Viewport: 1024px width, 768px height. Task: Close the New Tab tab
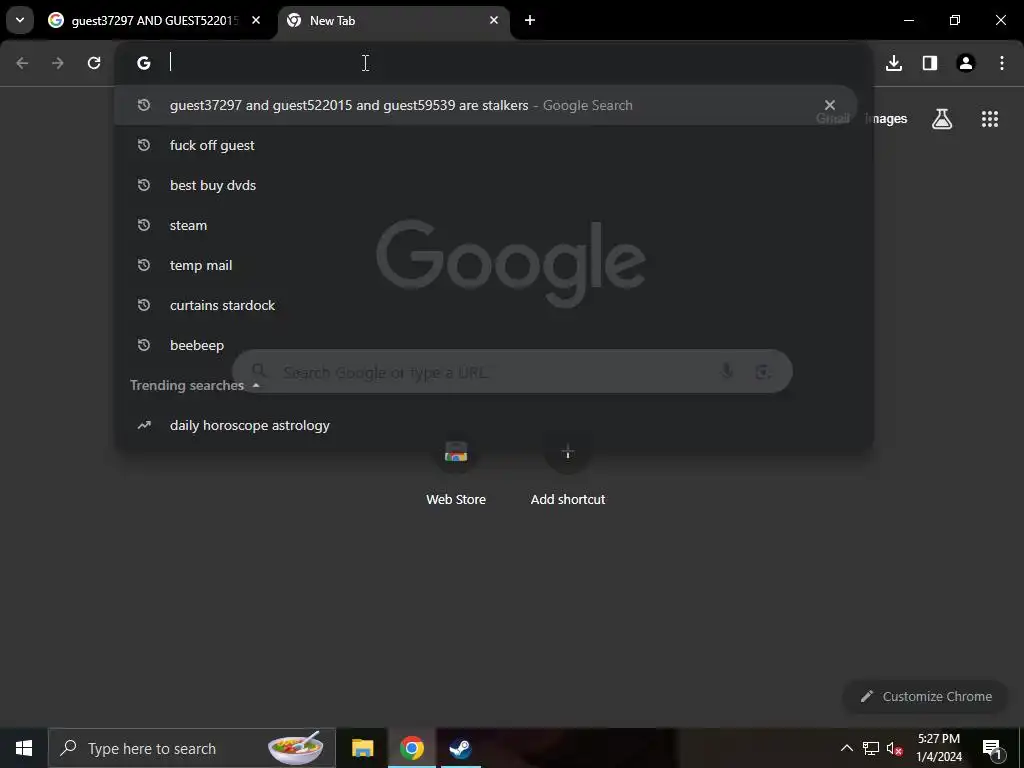(494, 20)
